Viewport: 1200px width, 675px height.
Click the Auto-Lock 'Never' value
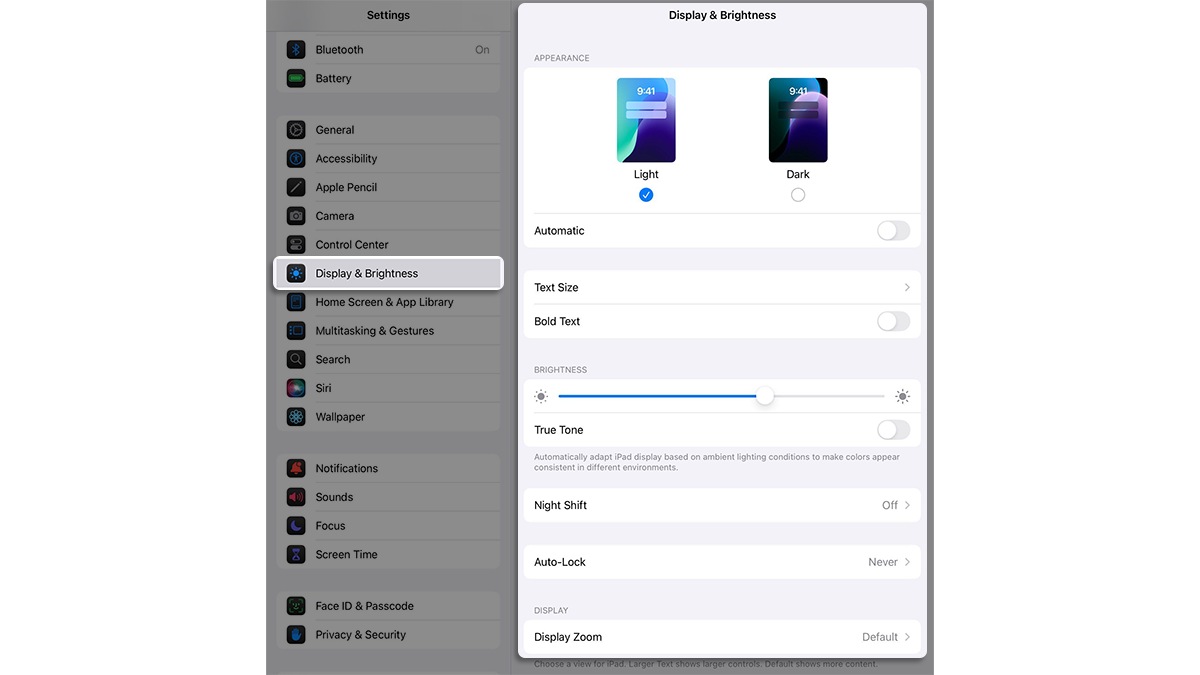(x=883, y=562)
